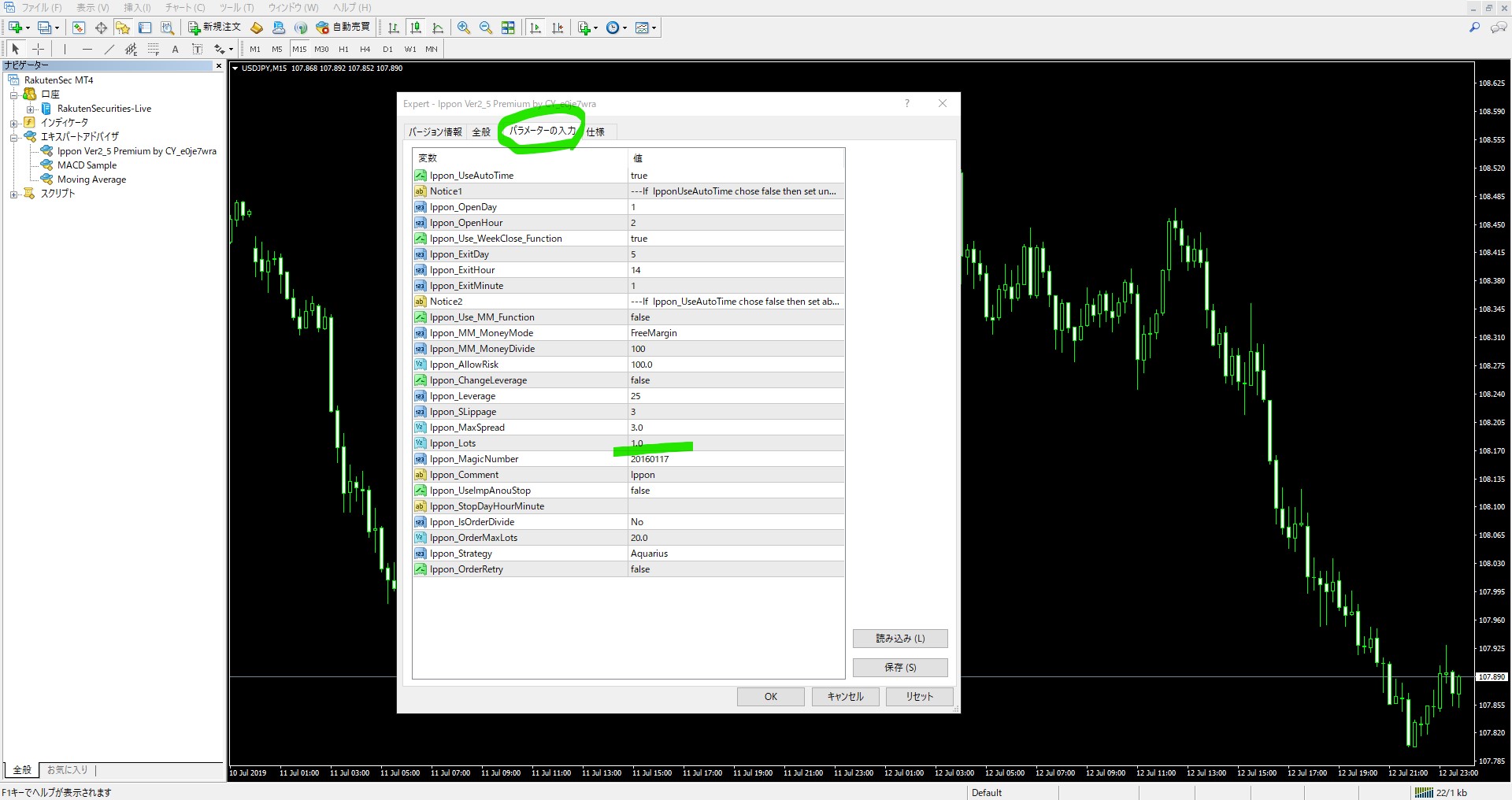Toggle chart auto scroll icon
The image size is (1512, 800).
tap(535, 28)
